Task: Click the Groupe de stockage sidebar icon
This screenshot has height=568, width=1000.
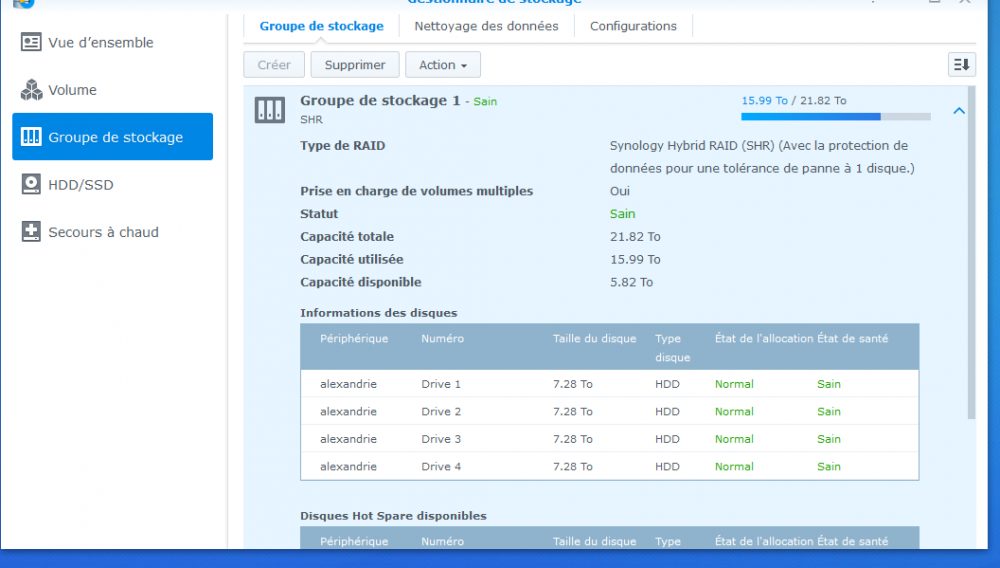Action: (x=31, y=137)
